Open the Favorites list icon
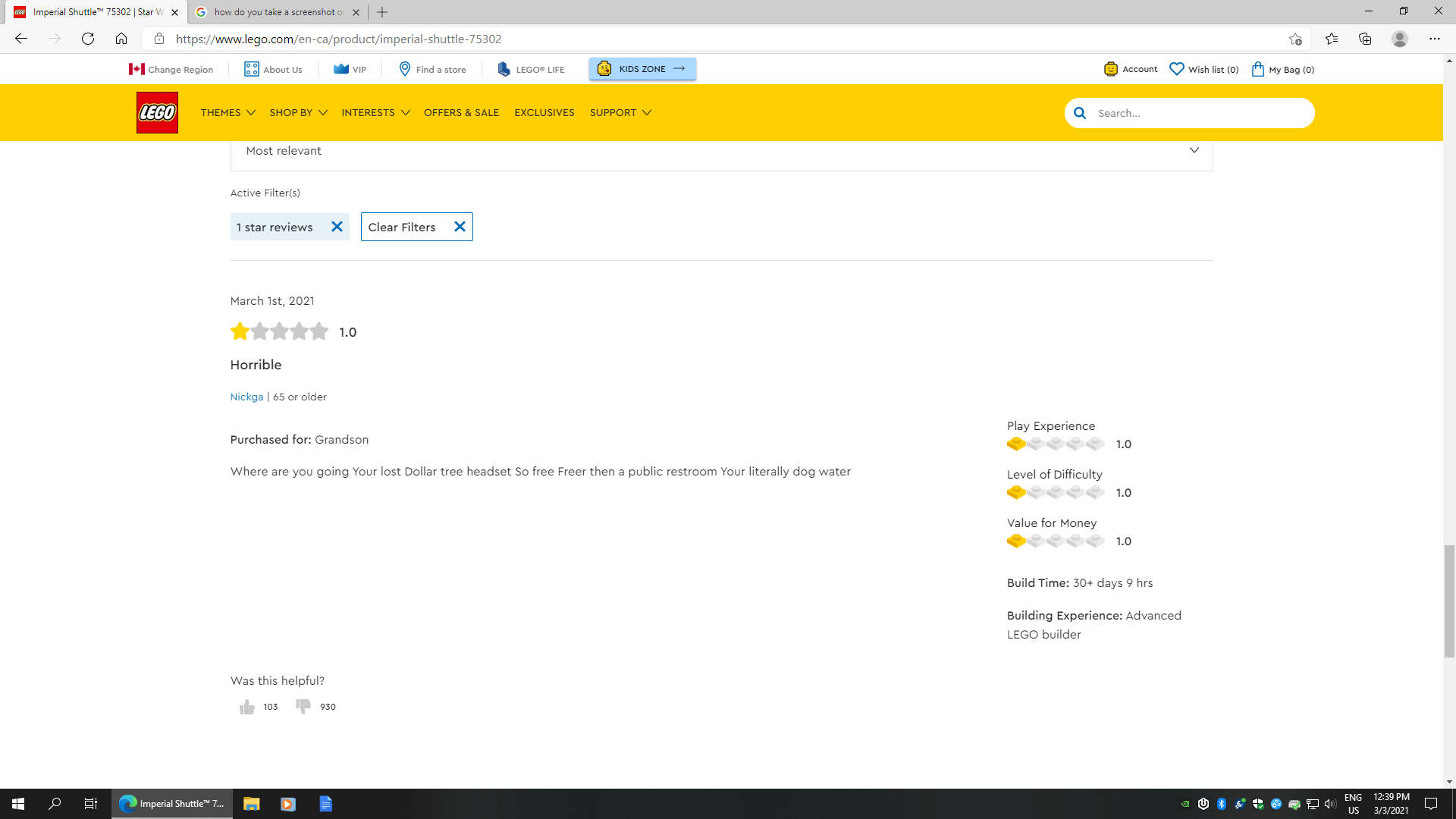1456x819 pixels. [x=1332, y=39]
